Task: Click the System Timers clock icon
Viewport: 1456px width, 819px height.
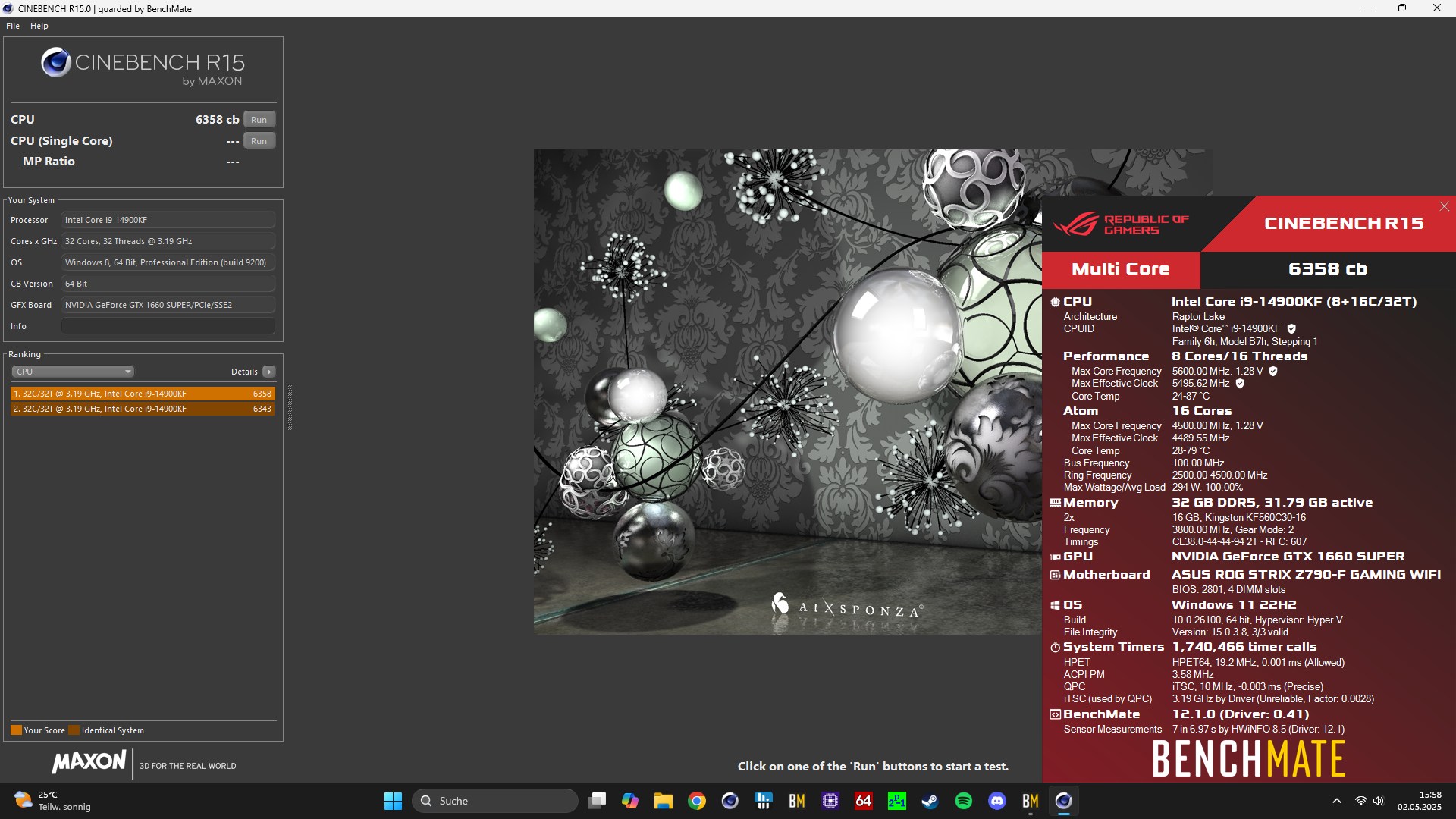Action: 1055,647
